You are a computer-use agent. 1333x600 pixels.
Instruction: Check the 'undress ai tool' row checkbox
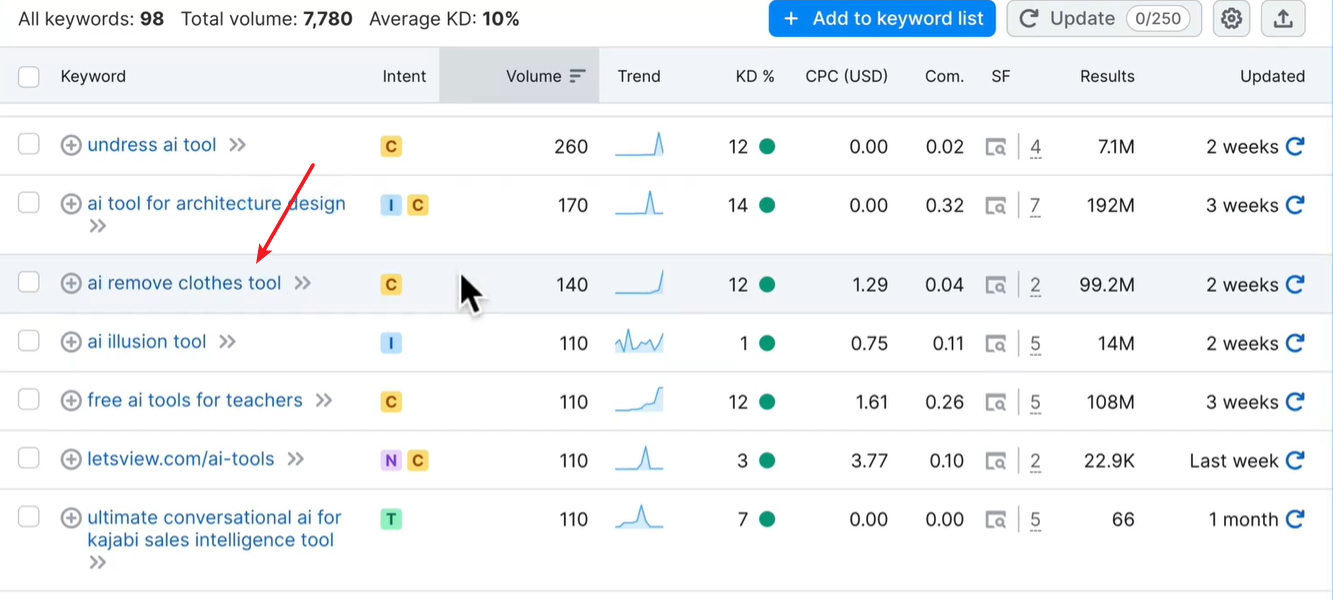pyautogui.click(x=29, y=144)
